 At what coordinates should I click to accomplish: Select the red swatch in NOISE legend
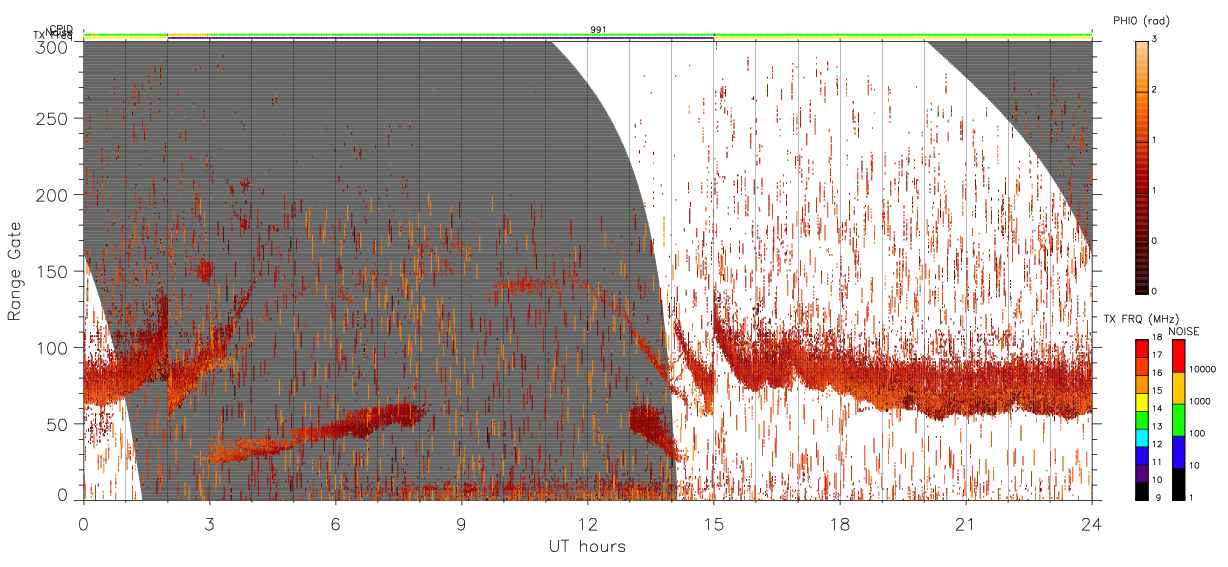1179,356
